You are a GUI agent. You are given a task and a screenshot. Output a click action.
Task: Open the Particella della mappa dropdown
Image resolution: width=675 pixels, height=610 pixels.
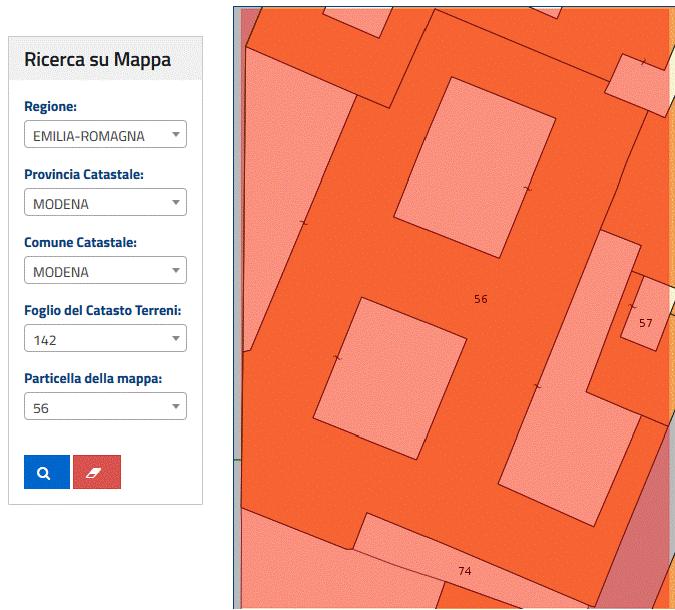(x=105, y=406)
